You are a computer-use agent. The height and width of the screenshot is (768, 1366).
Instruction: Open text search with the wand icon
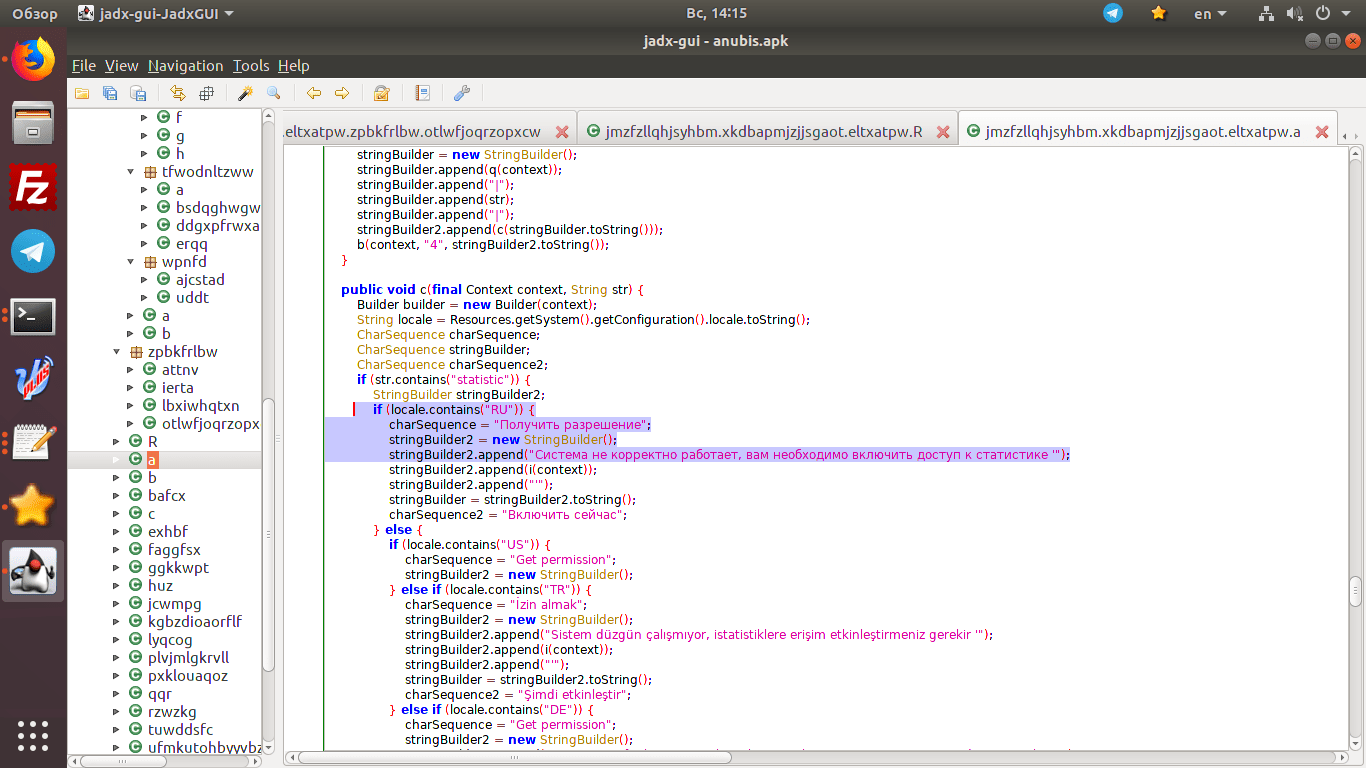[x=245, y=93]
